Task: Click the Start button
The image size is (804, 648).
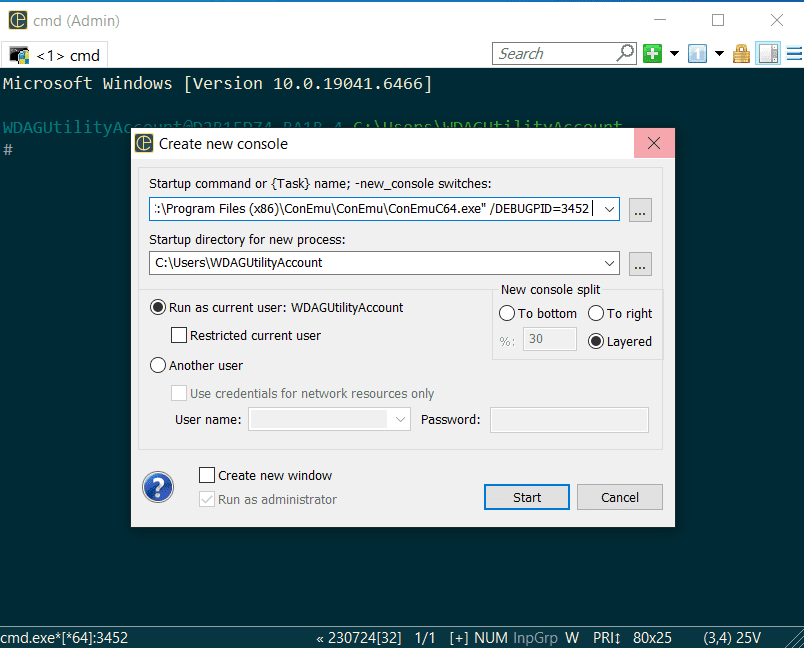Action: pyautogui.click(x=527, y=497)
